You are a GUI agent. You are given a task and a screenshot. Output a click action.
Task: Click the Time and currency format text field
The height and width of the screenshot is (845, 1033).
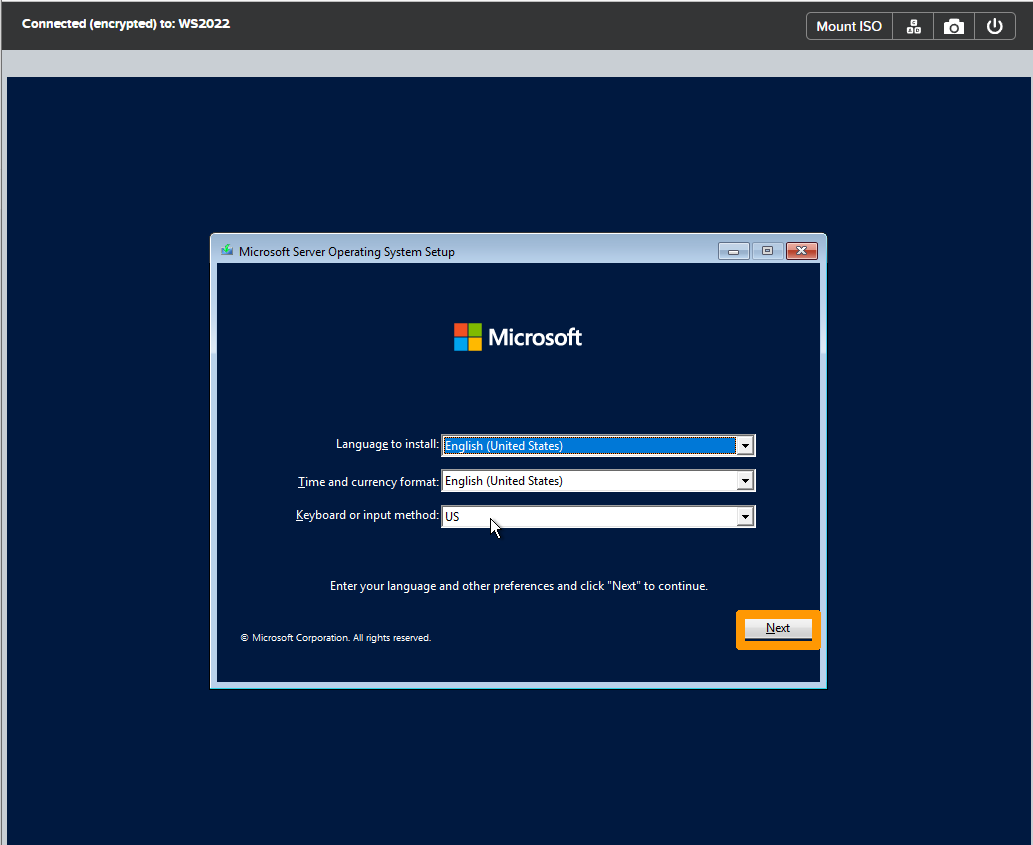tap(590, 480)
